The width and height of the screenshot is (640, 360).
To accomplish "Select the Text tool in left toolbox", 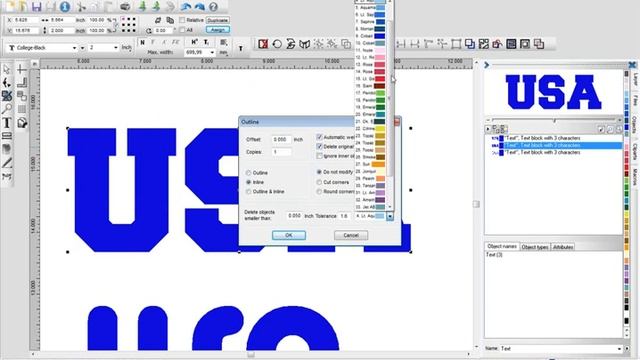I will pyautogui.click(x=7, y=122).
